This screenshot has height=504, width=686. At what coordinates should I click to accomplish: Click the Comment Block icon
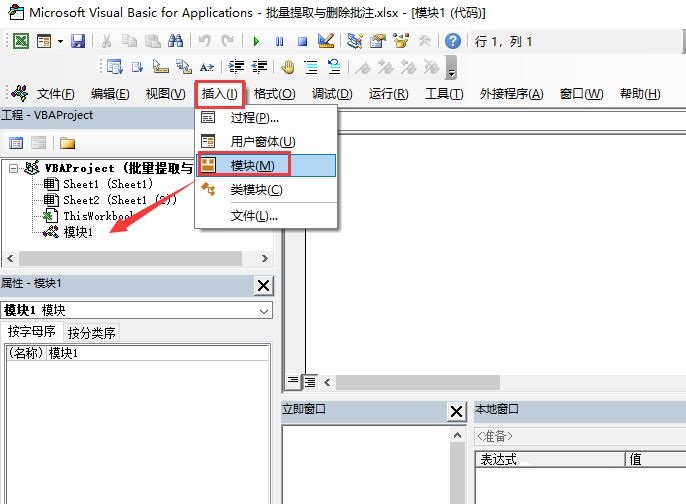click(x=311, y=67)
